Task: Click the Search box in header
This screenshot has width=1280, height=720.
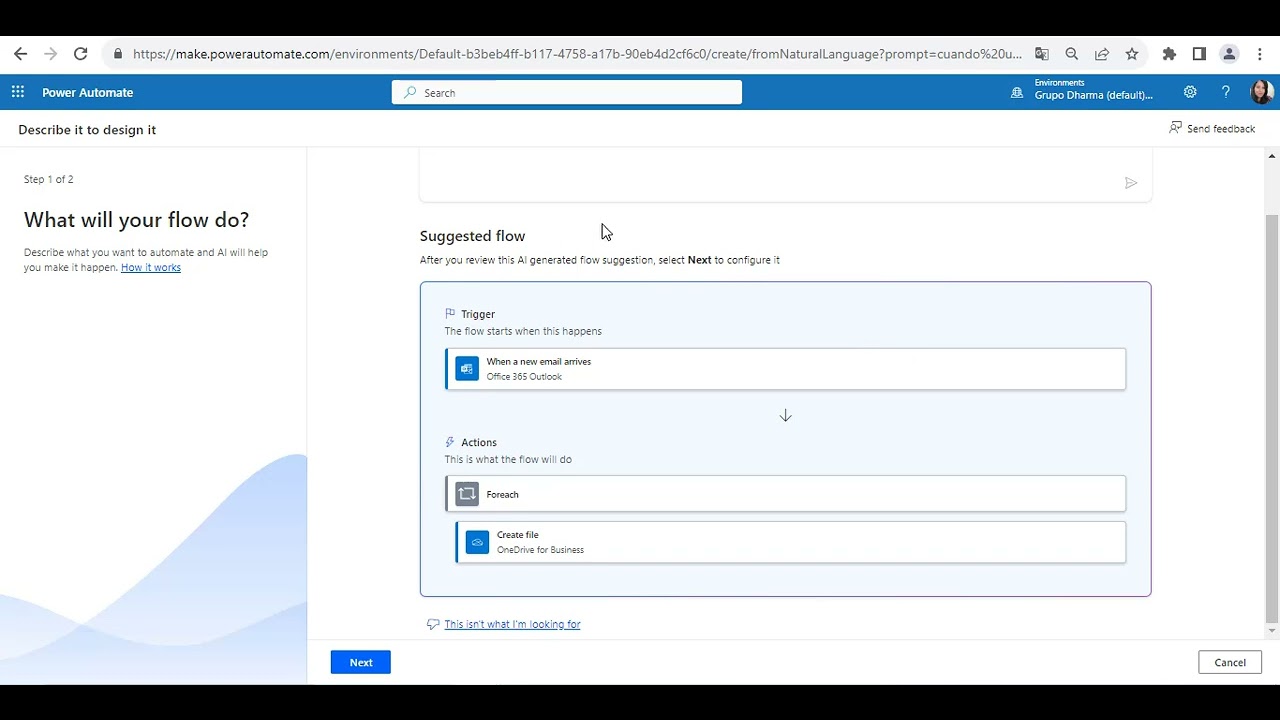Action: (x=567, y=93)
